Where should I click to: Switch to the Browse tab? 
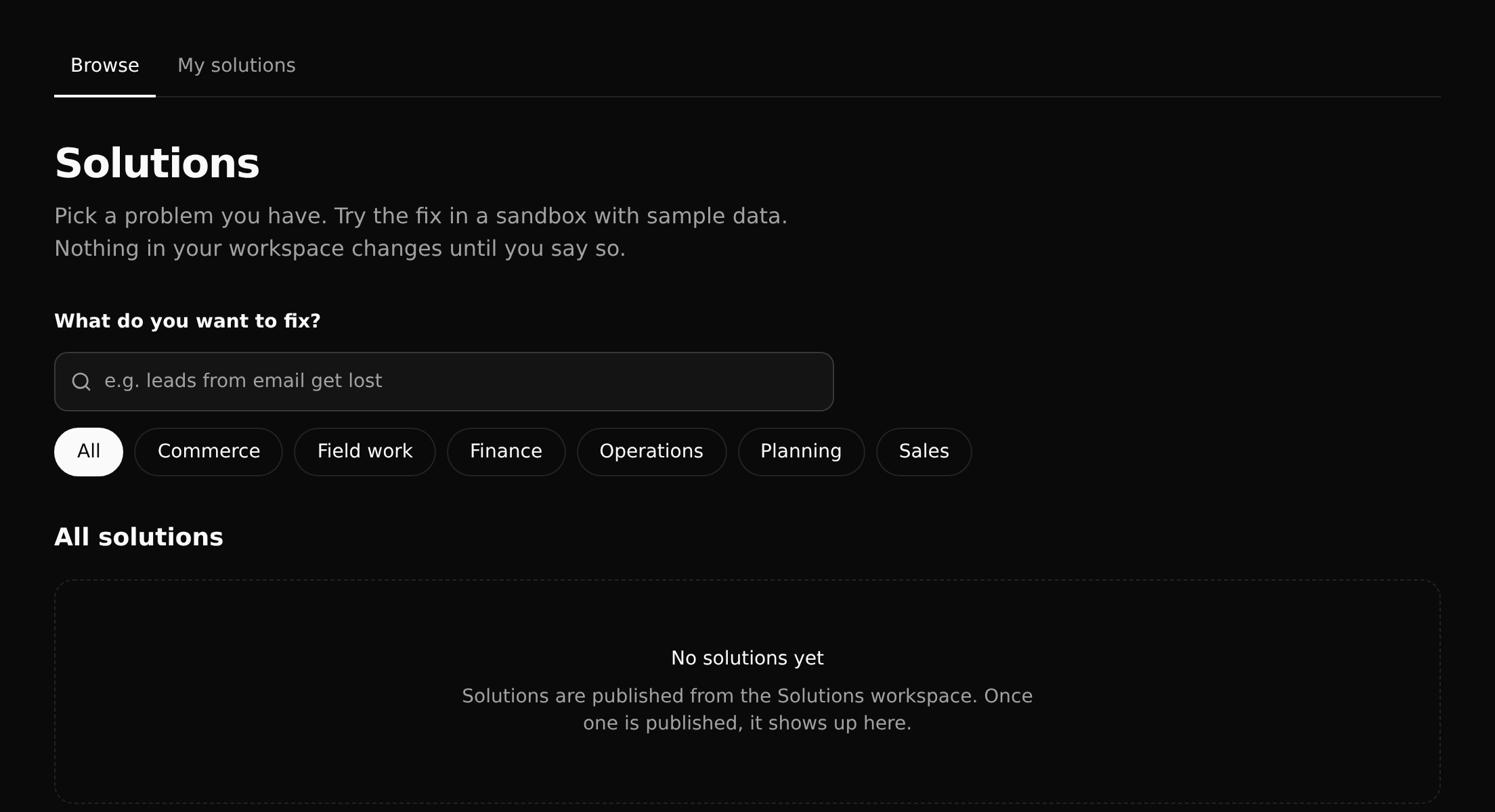pyautogui.click(x=105, y=66)
